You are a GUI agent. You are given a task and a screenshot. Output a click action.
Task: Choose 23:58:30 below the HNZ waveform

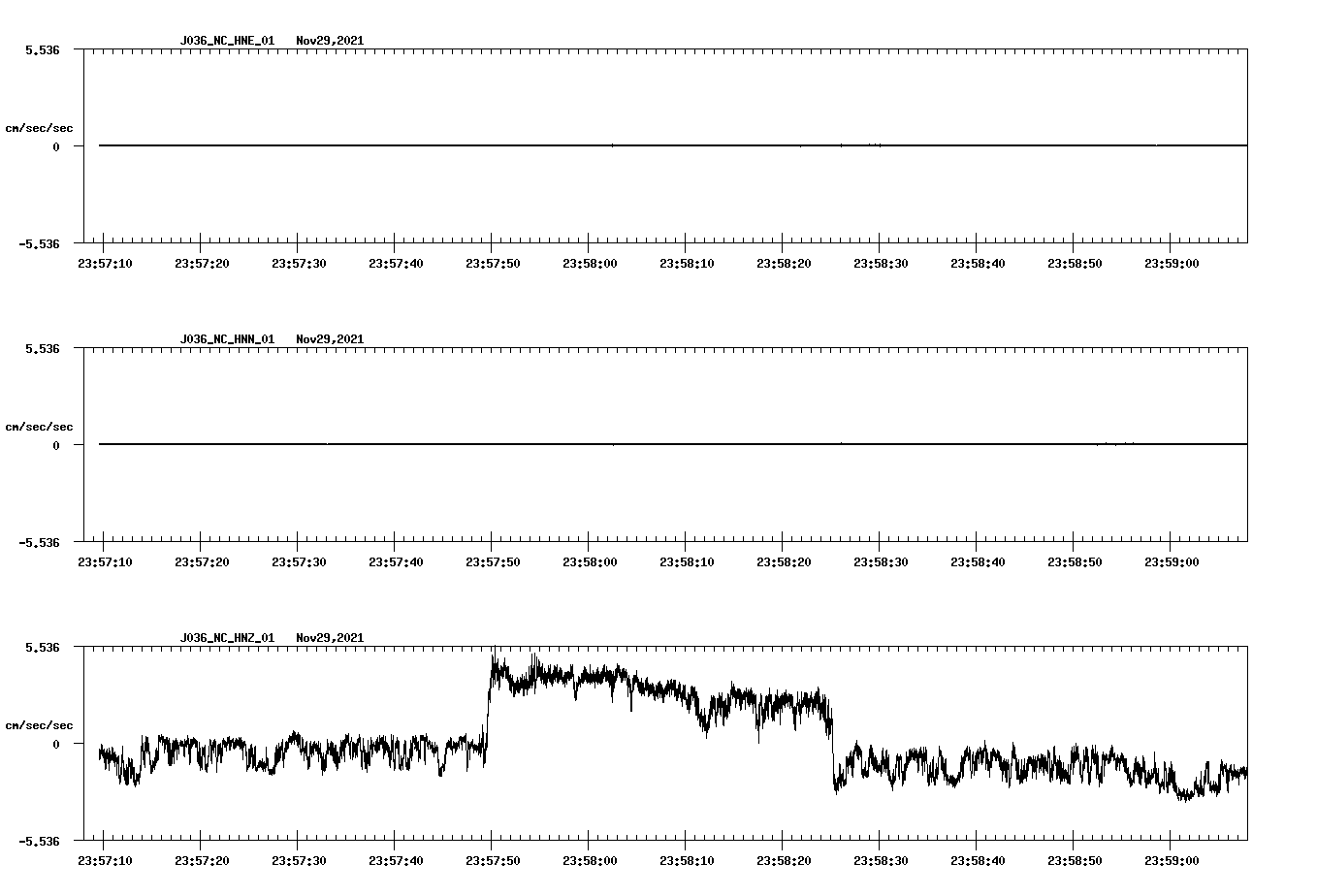pos(881,861)
